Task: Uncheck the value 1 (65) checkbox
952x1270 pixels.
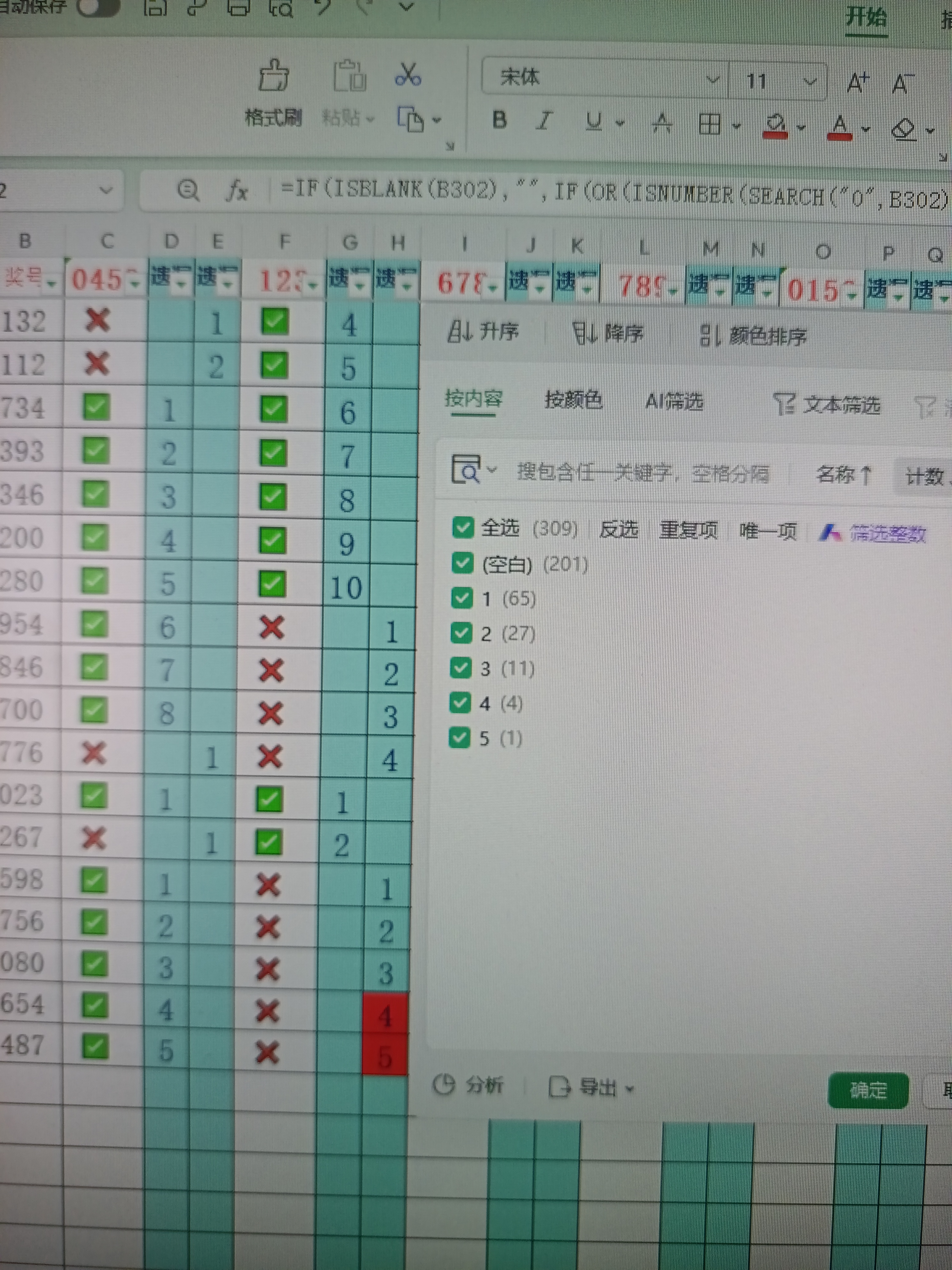Action: click(461, 598)
